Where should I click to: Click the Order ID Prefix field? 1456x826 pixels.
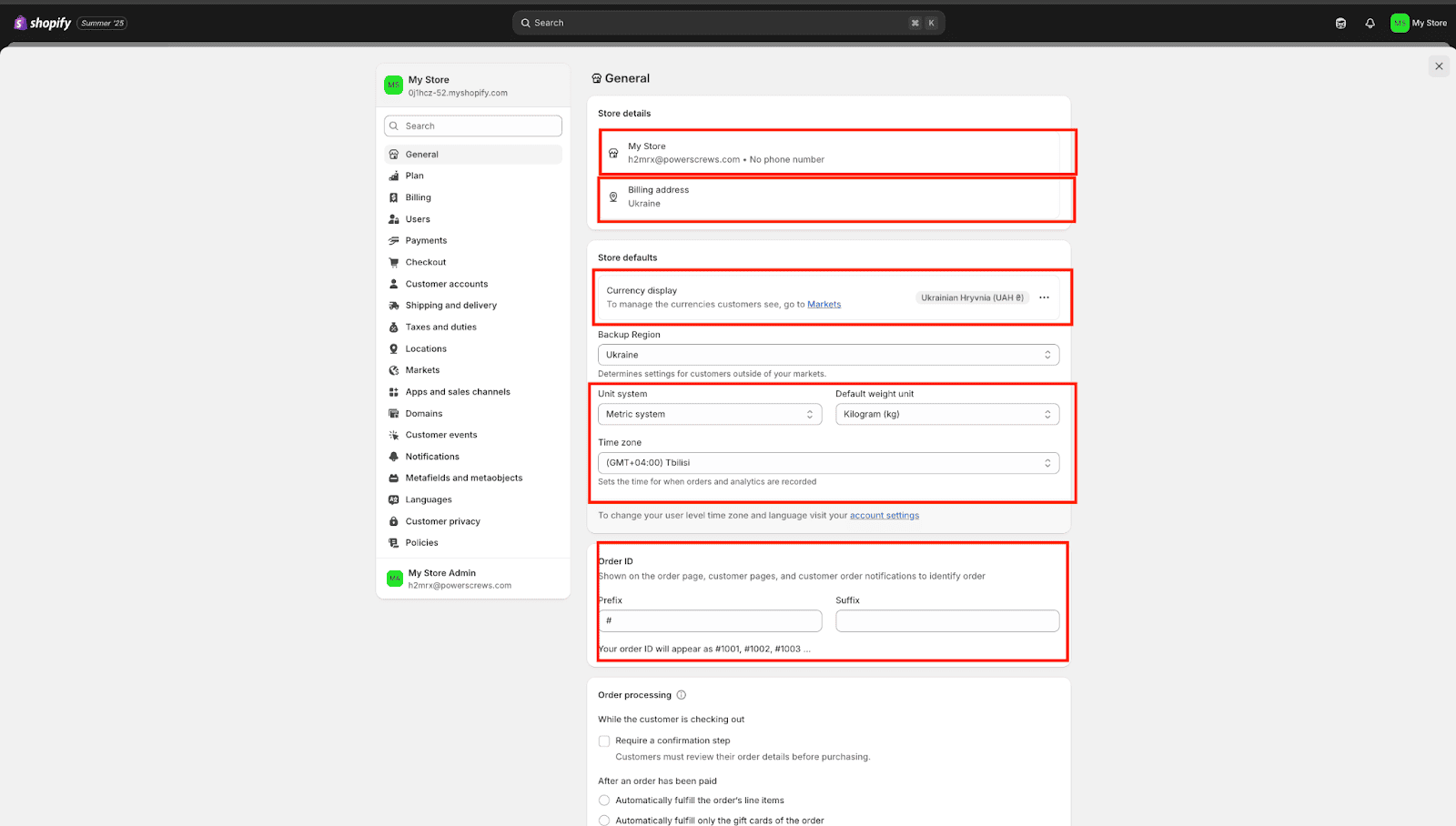click(710, 620)
